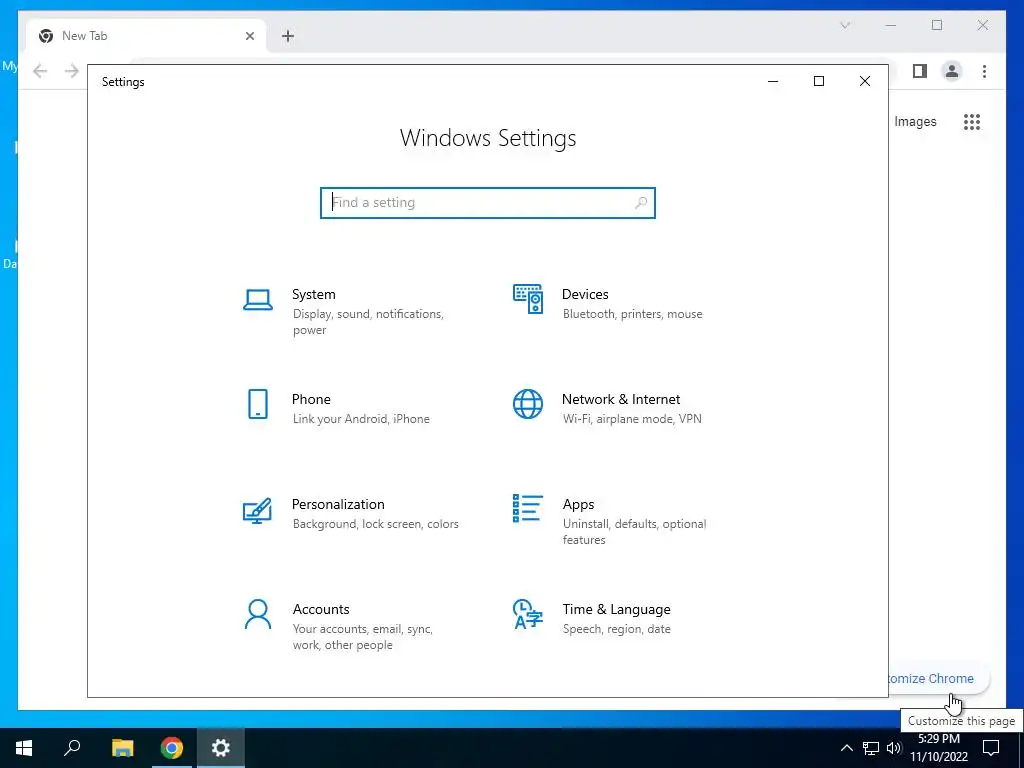Click "Background, lock screen, colors" text
Viewport: 1024px width, 768px height.
(x=376, y=524)
